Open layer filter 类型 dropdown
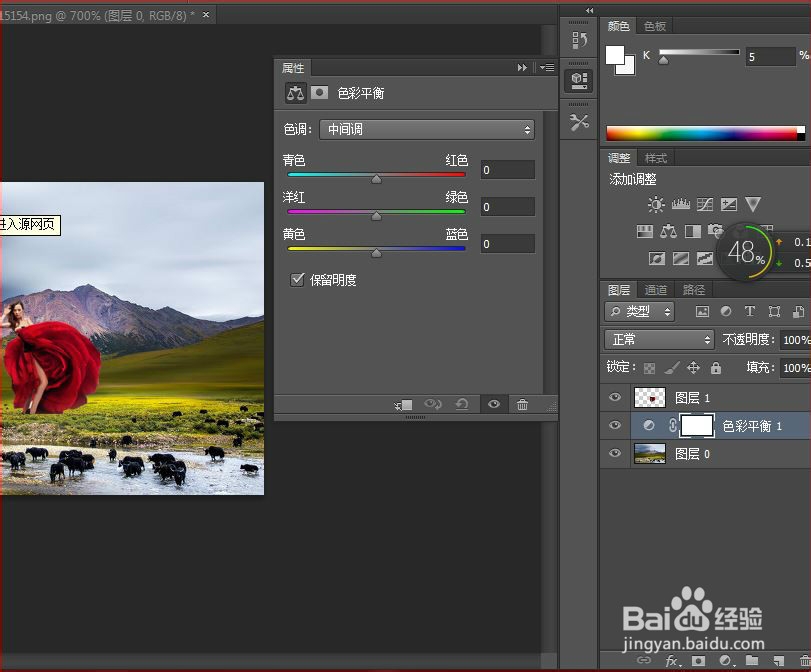 pos(640,311)
